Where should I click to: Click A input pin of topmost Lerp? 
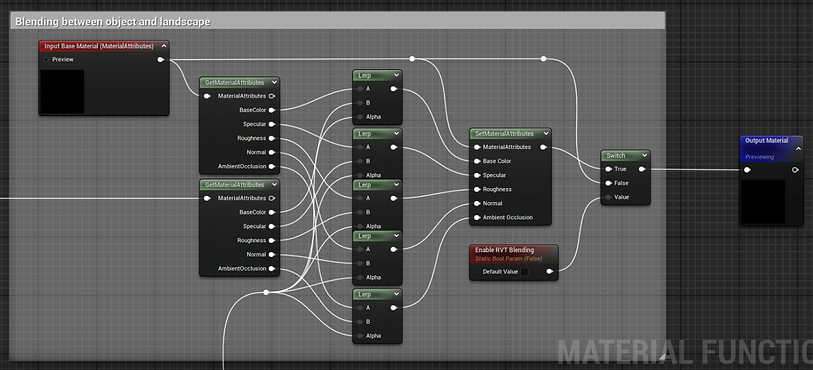360,89
